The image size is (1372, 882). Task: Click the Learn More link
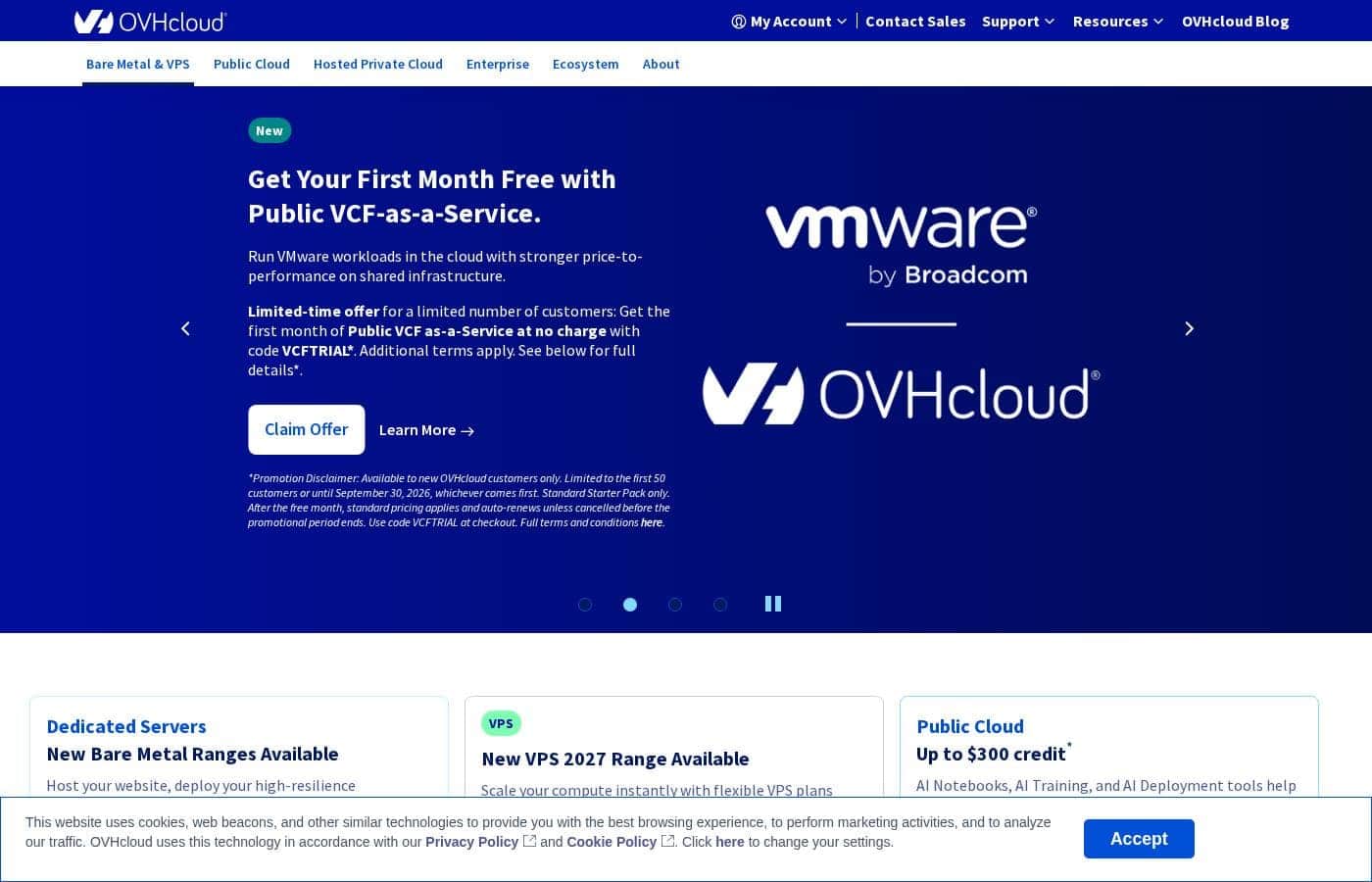pyautogui.click(x=426, y=430)
